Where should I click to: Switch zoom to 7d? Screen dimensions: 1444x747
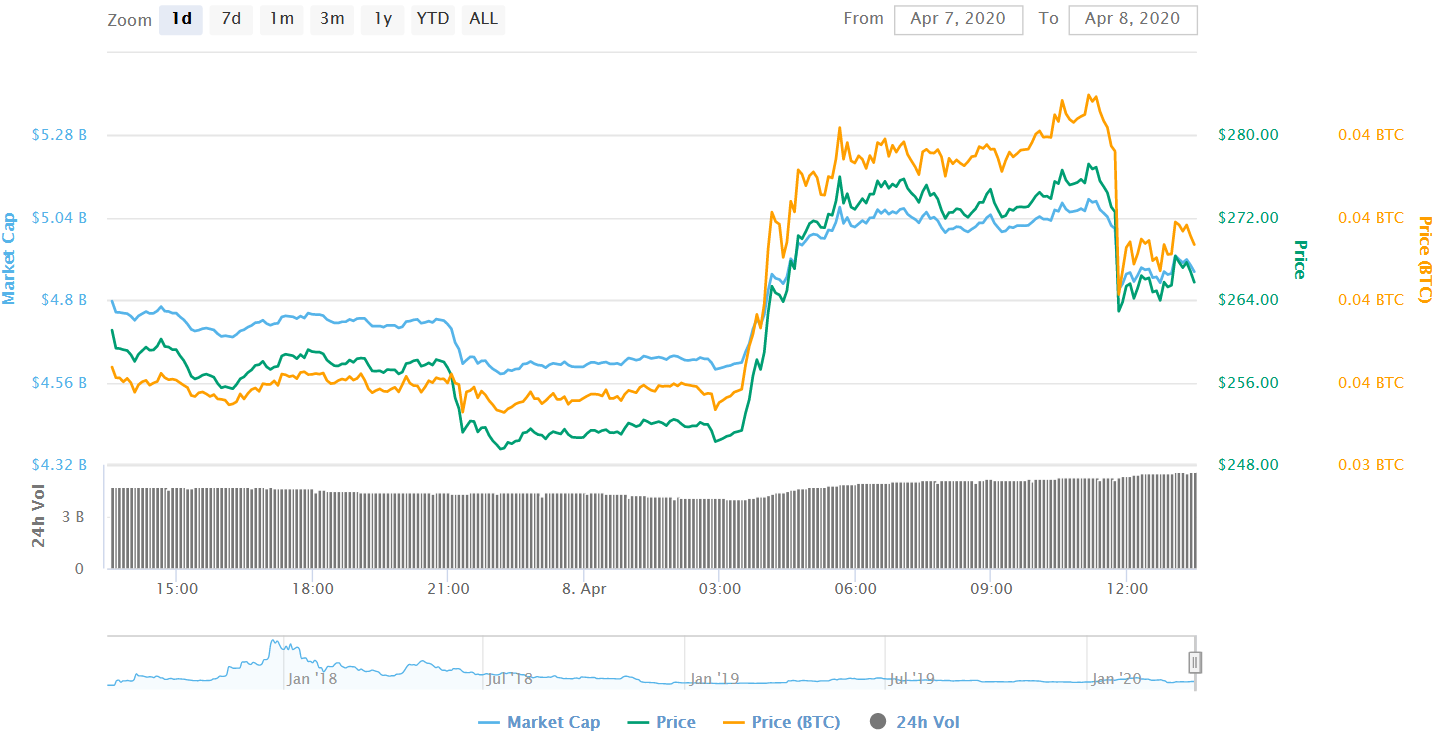tap(231, 19)
